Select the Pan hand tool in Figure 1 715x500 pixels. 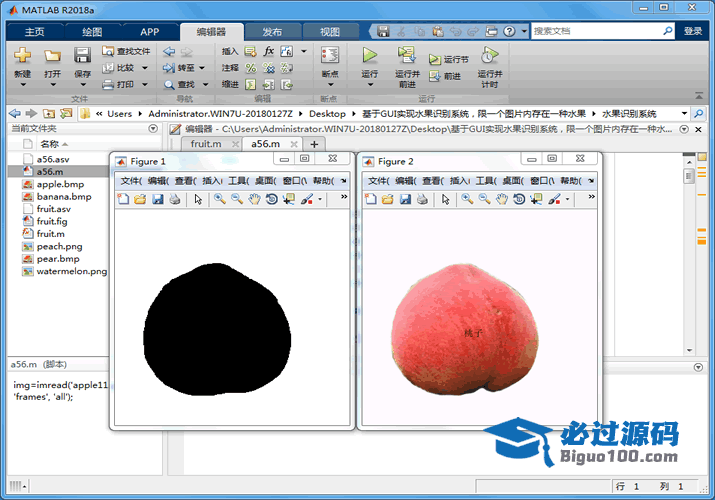[254, 199]
